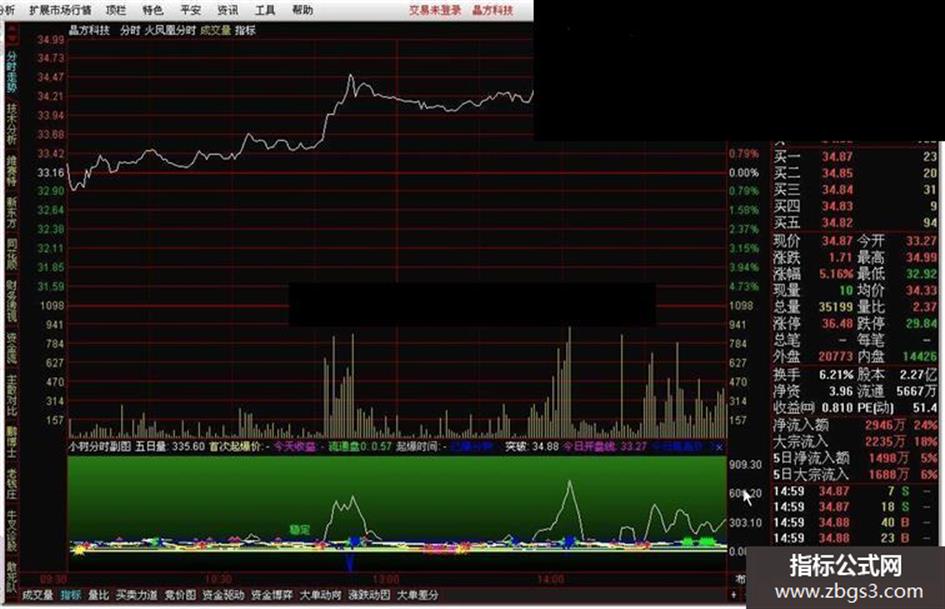Switch to 竞价图 bottom tab
Viewport: 945px width, 609px height.
(x=180, y=595)
